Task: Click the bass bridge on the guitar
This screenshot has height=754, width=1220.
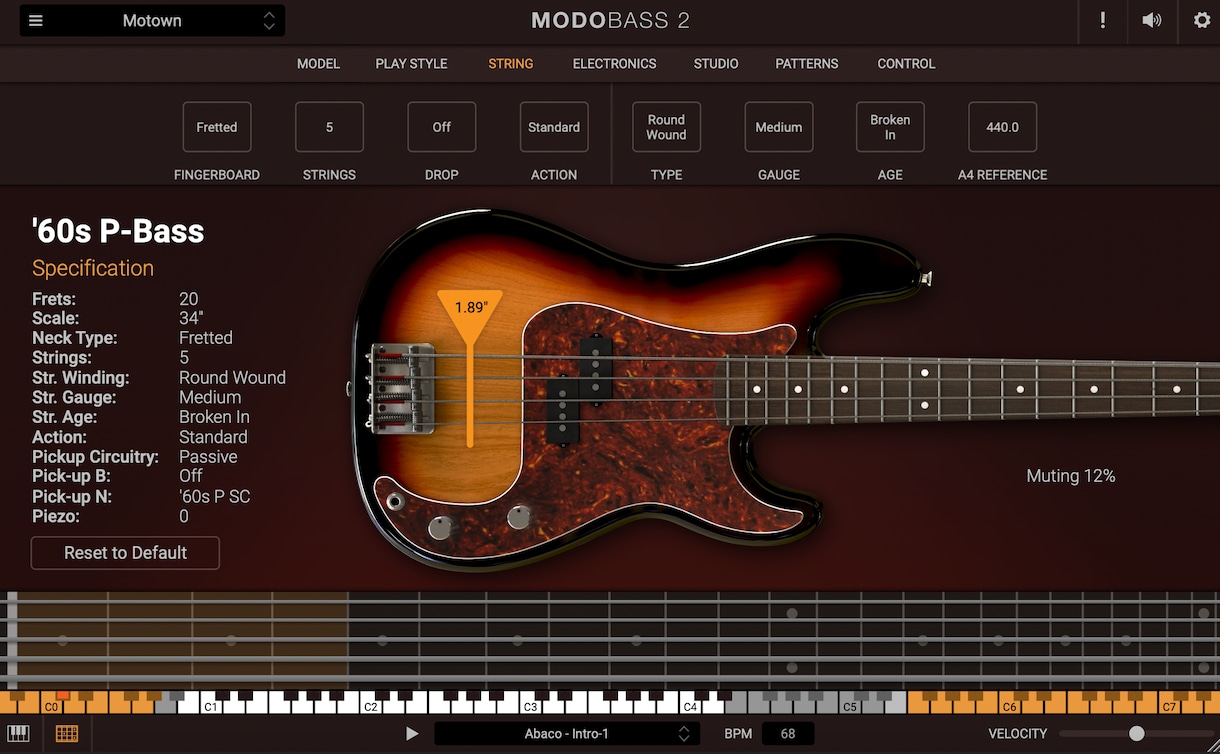Action: [x=403, y=388]
